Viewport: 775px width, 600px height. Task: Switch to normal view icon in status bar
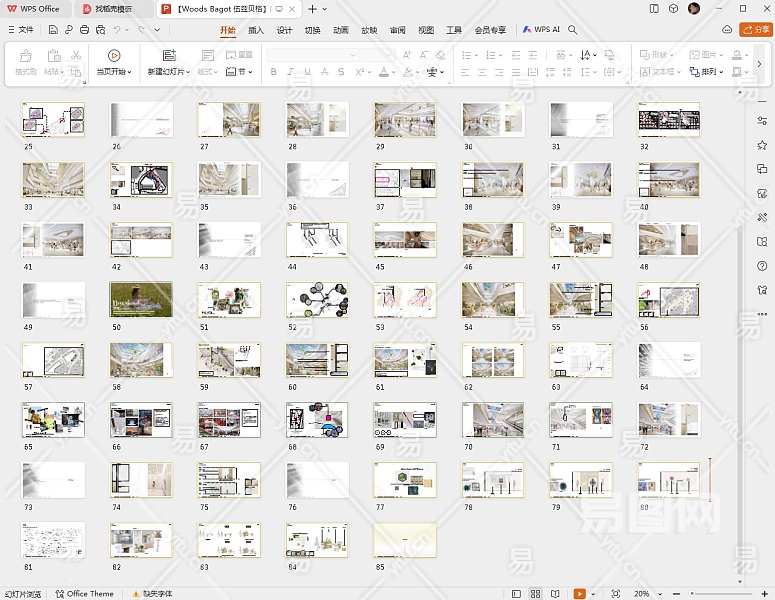point(517,593)
